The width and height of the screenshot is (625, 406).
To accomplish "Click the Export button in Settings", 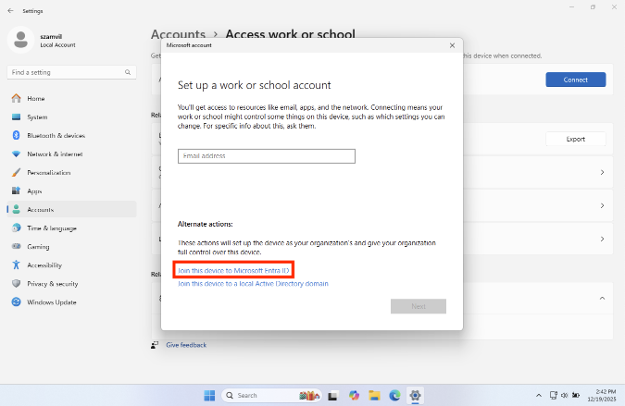I will click(576, 139).
